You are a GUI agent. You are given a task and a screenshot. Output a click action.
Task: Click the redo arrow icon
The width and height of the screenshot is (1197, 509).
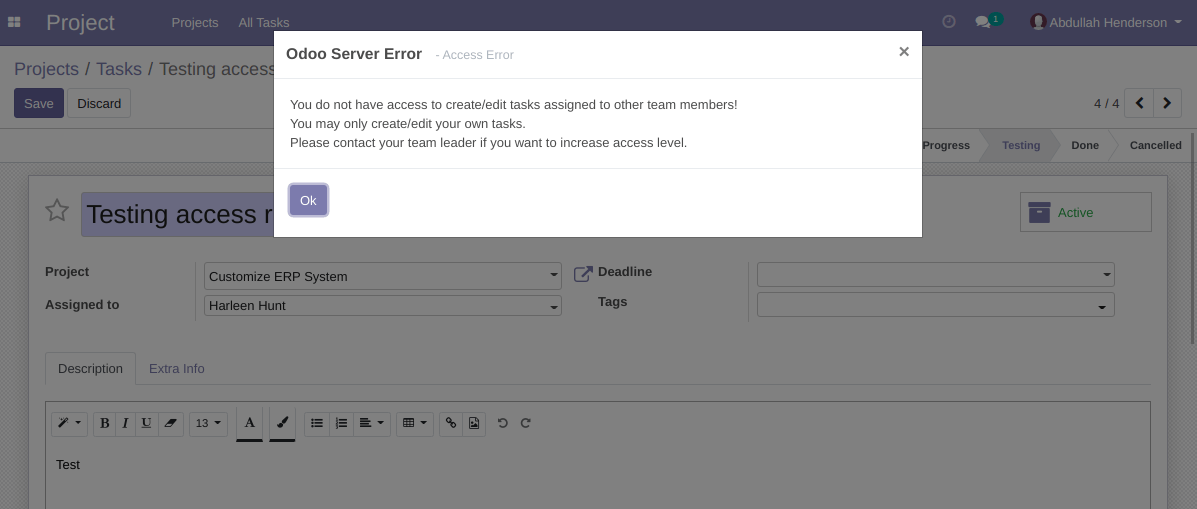coord(526,423)
